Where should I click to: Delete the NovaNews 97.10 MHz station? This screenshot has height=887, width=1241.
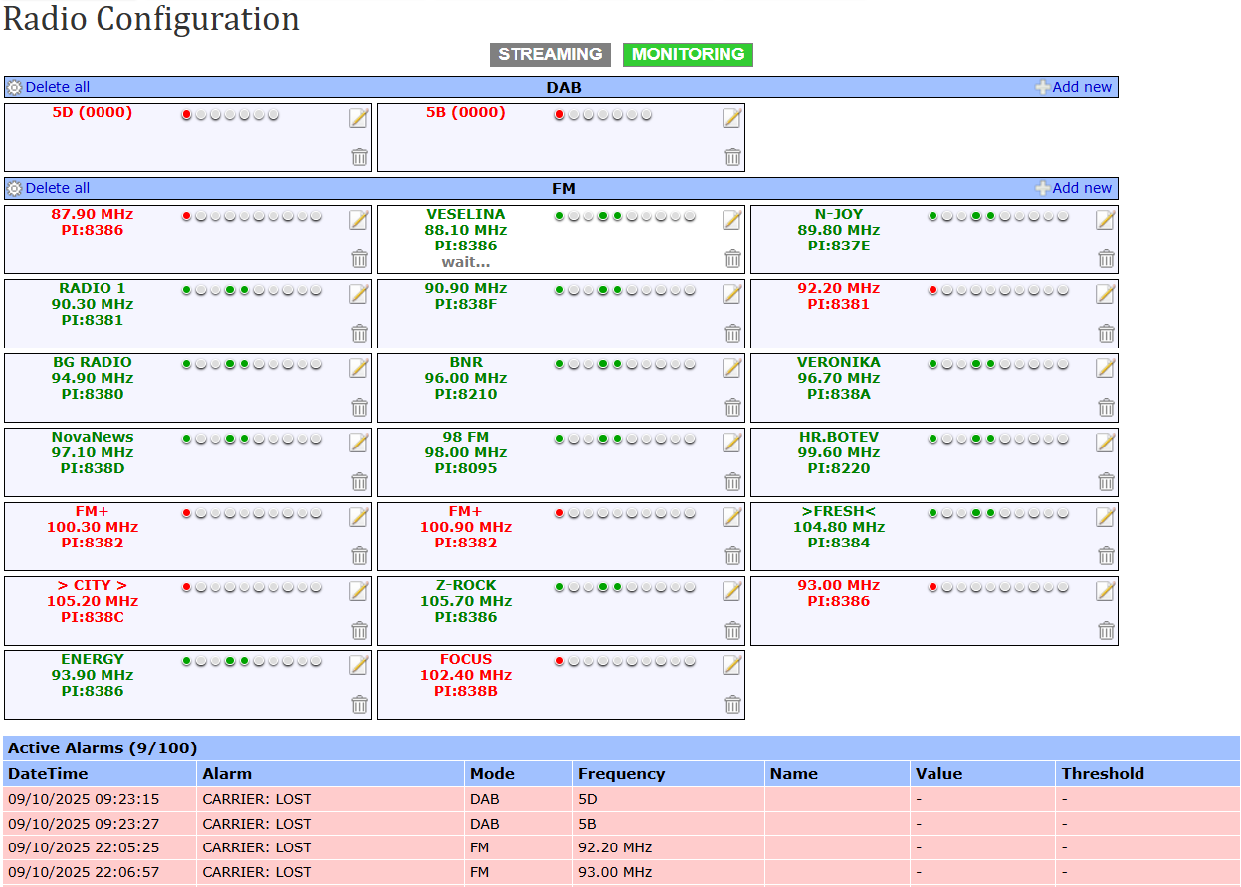click(x=360, y=482)
